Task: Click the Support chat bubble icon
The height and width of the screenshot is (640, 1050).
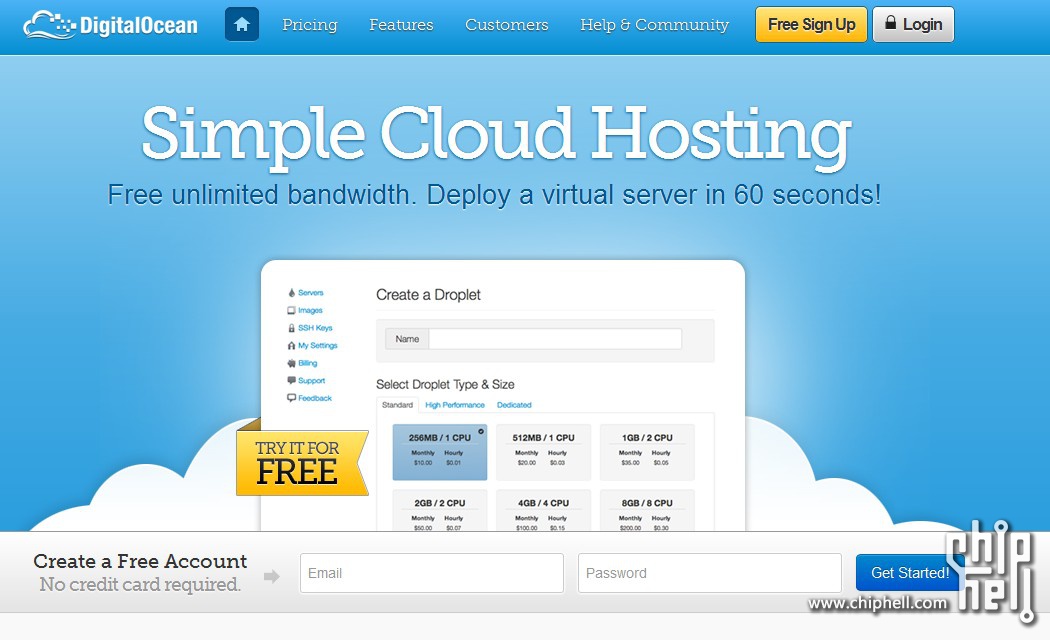Action: 291,380
